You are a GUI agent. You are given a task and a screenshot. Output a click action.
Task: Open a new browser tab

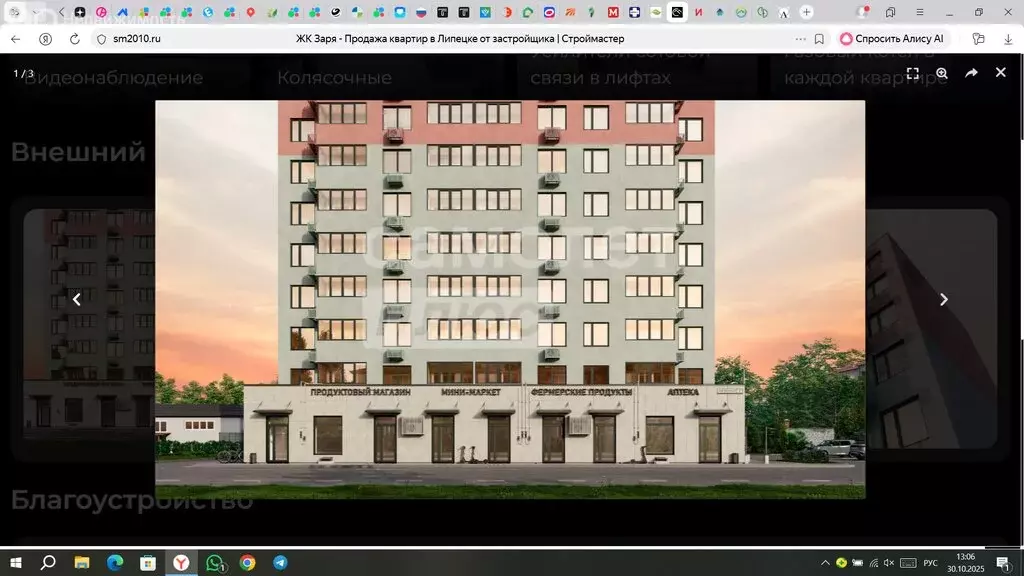[x=807, y=12]
